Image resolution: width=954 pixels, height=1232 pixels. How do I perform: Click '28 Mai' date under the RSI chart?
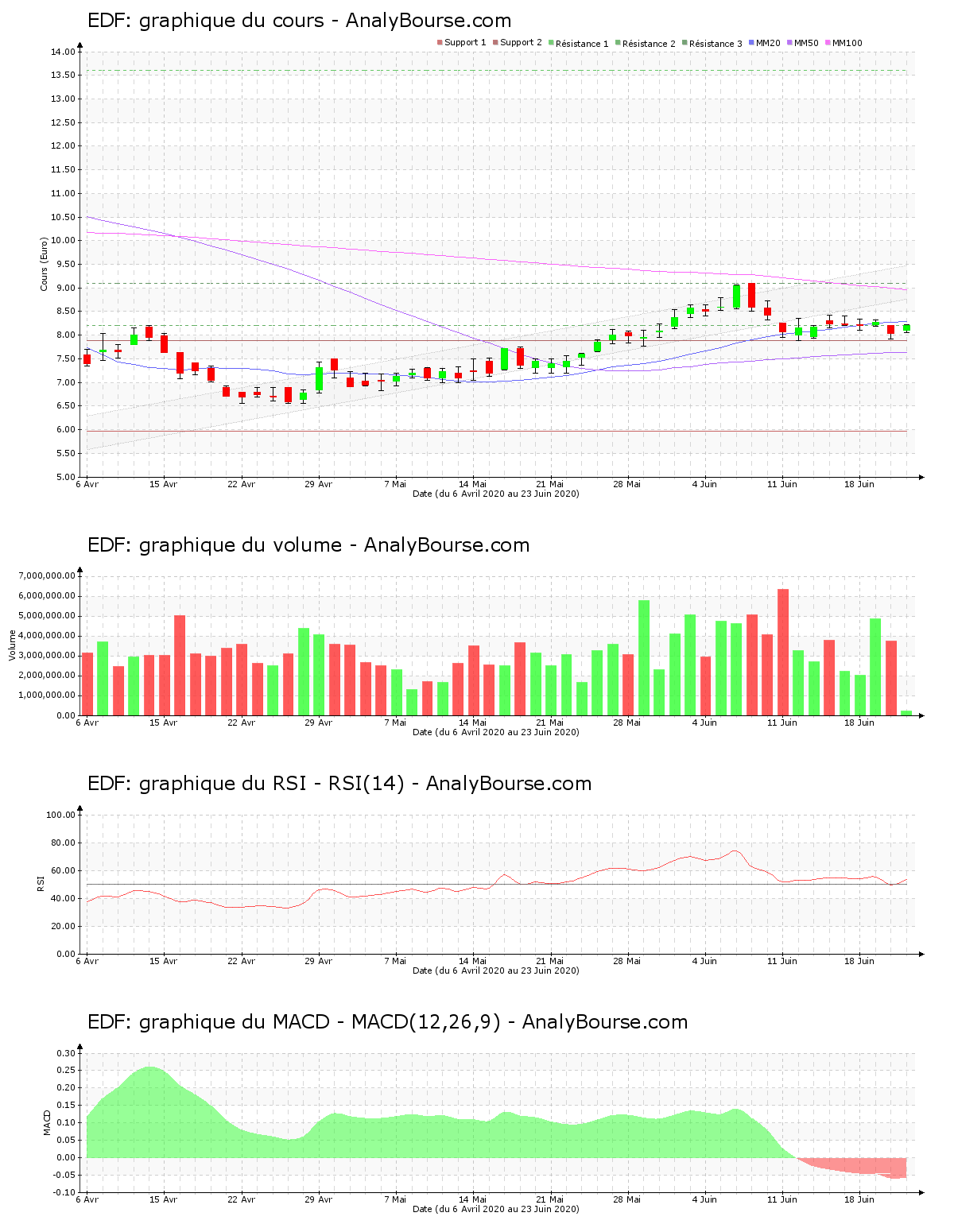pos(627,961)
